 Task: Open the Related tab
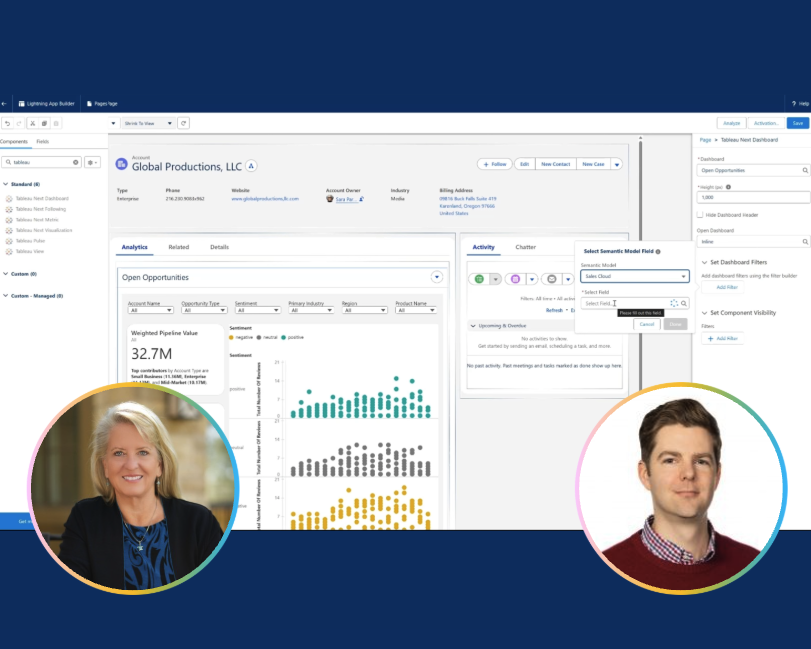tap(178, 247)
